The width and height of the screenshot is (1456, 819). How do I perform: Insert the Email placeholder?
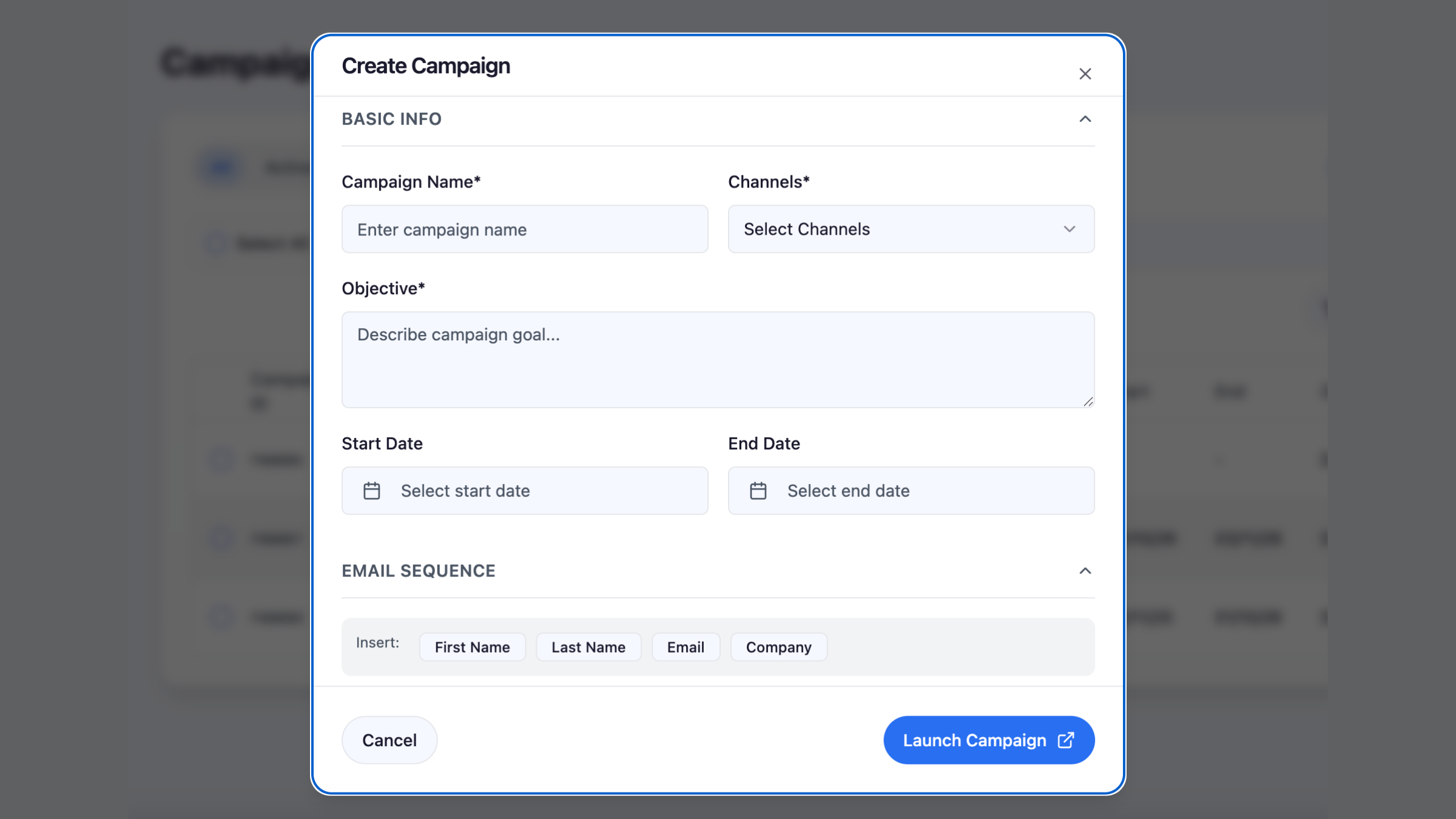[x=686, y=647]
